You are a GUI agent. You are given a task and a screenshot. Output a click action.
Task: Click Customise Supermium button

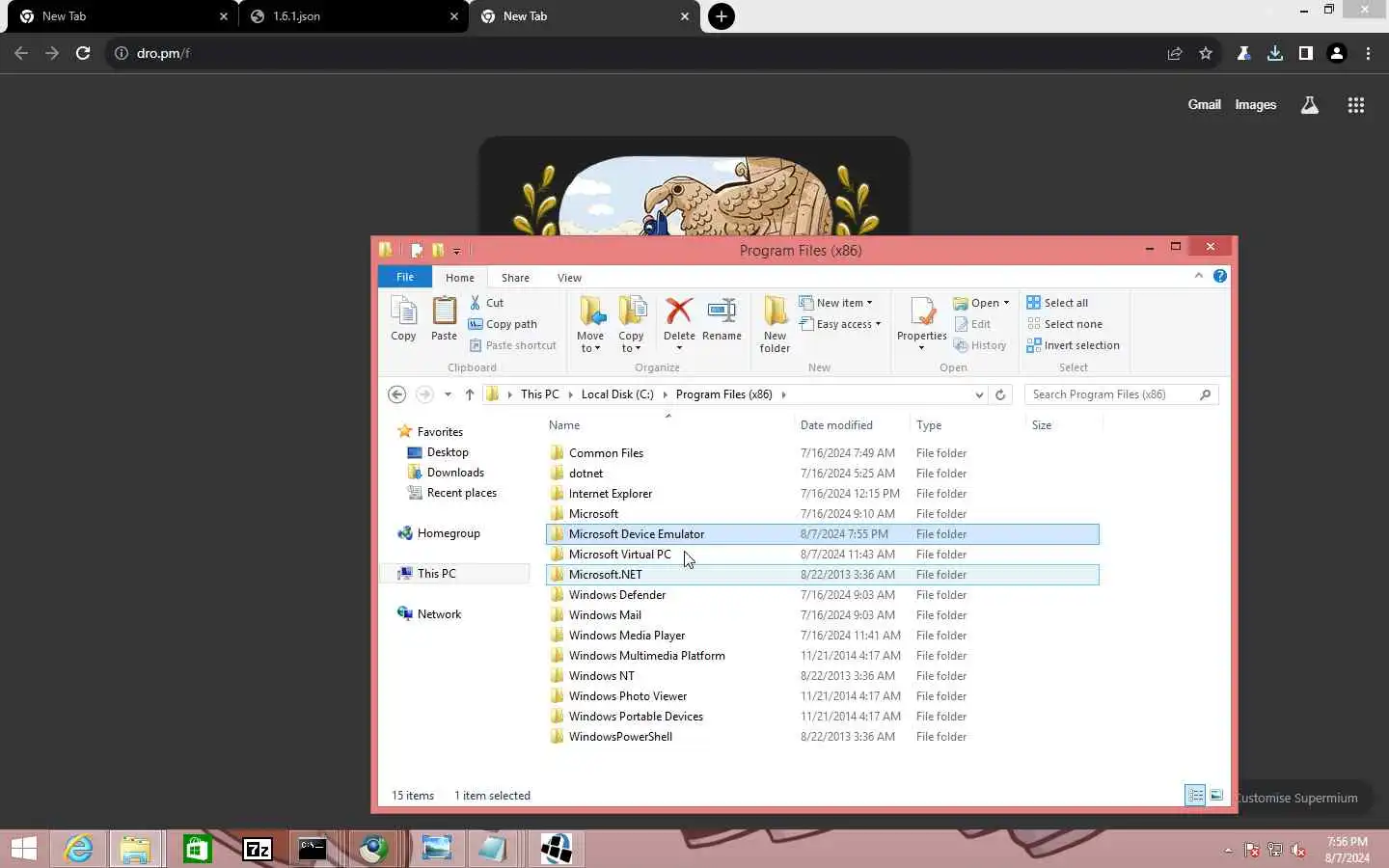(1295, 798)
